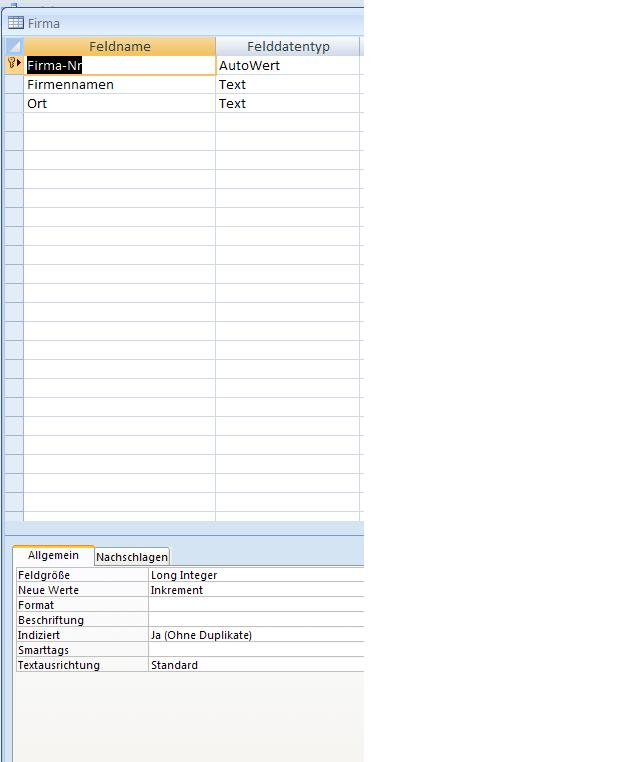Click the Smarttags property label
Viewport: 640px width, 762px height.
(x=43, y=650)
